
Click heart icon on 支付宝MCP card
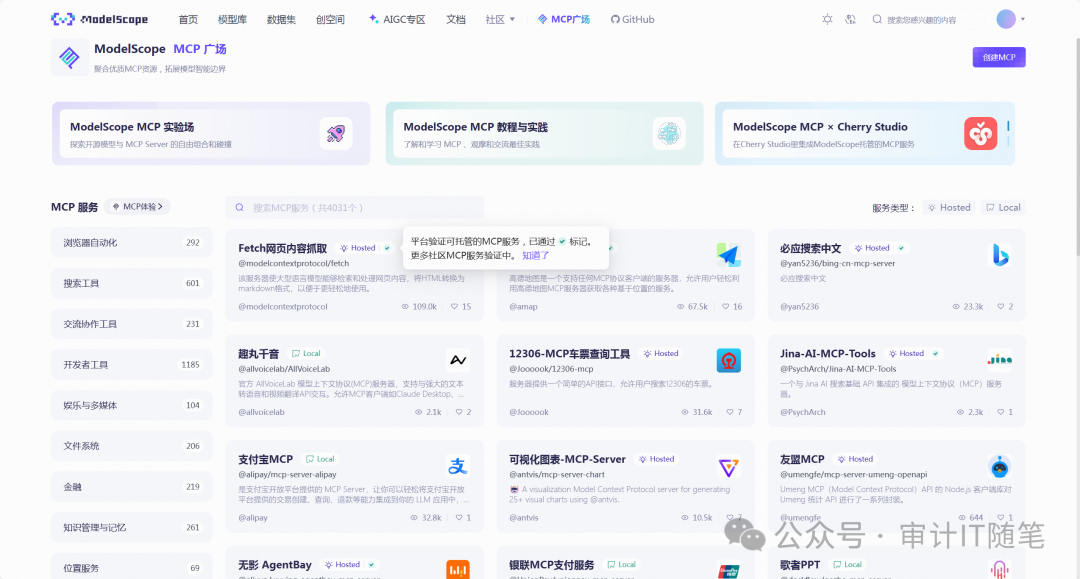(x=459, y=517)
